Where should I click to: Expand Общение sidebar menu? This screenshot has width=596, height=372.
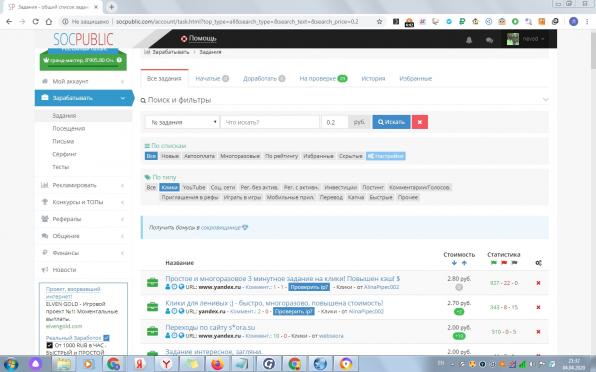(x=83, y=236)
